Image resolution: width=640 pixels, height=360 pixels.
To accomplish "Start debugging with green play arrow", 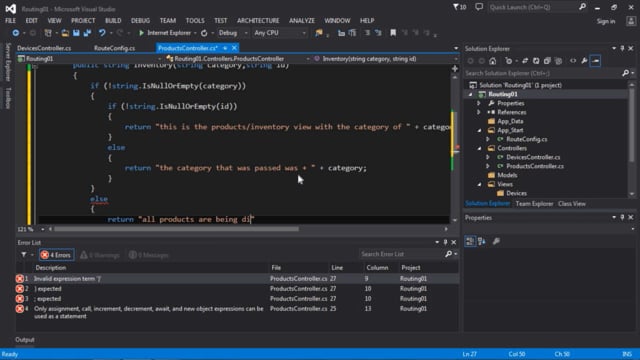I will (141, 33).
